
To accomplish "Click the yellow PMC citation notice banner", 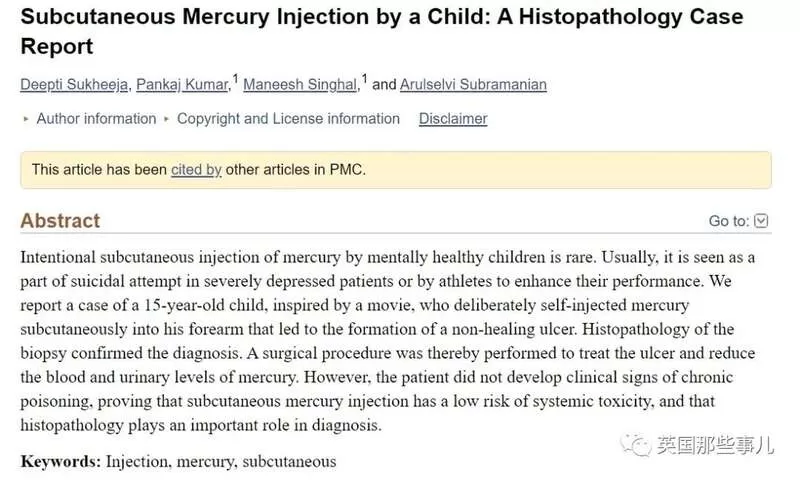I will pos(396,170).
